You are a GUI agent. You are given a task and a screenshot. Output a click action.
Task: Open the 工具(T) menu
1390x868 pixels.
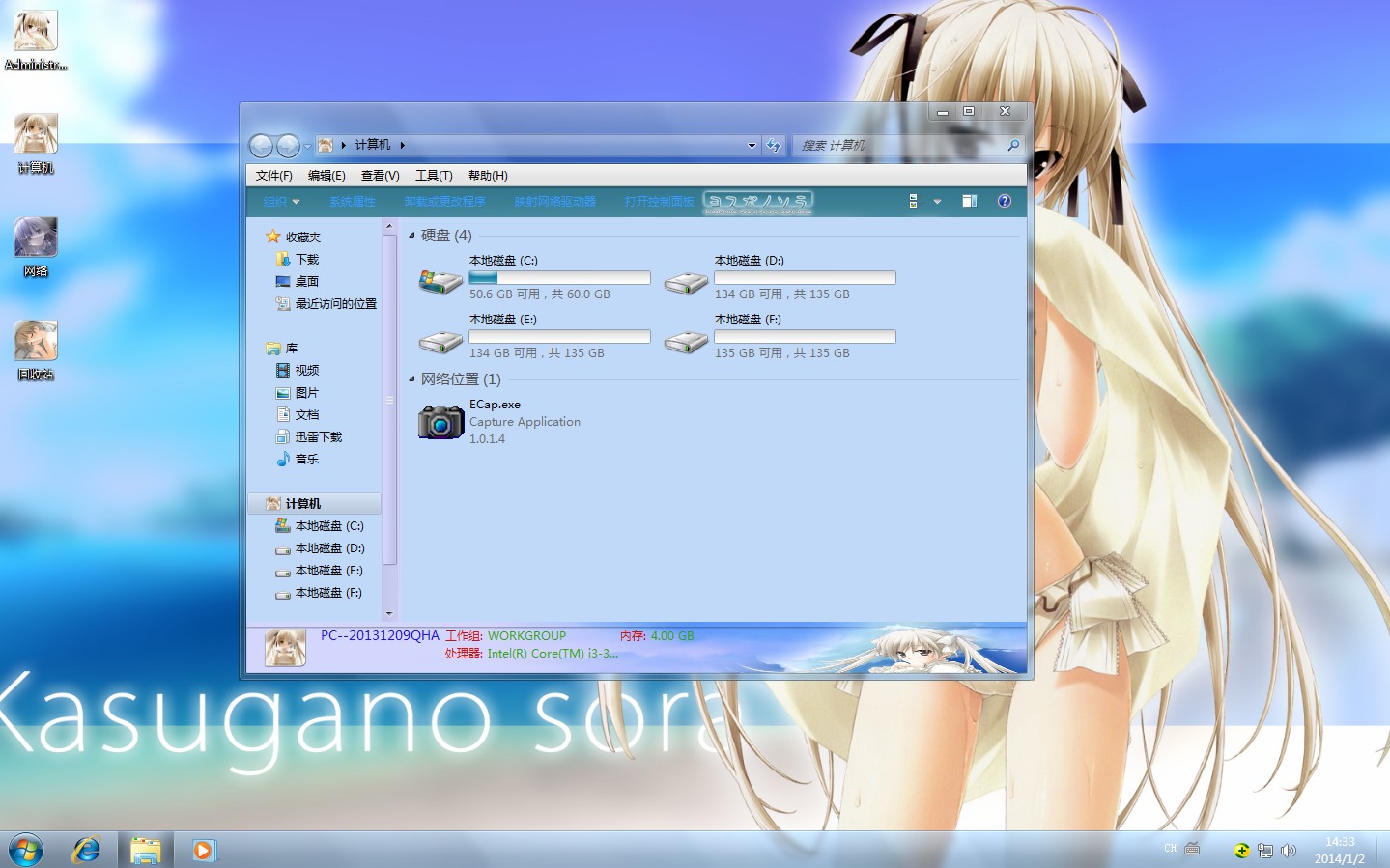(x=434, y=176)
